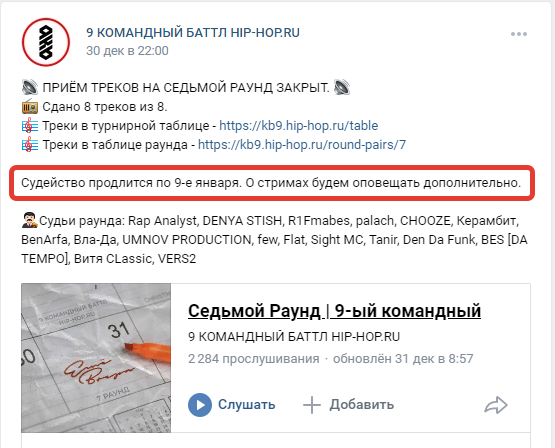
Task: Click the judge emoji before Судьи раунда
Action: pos(29,220)
